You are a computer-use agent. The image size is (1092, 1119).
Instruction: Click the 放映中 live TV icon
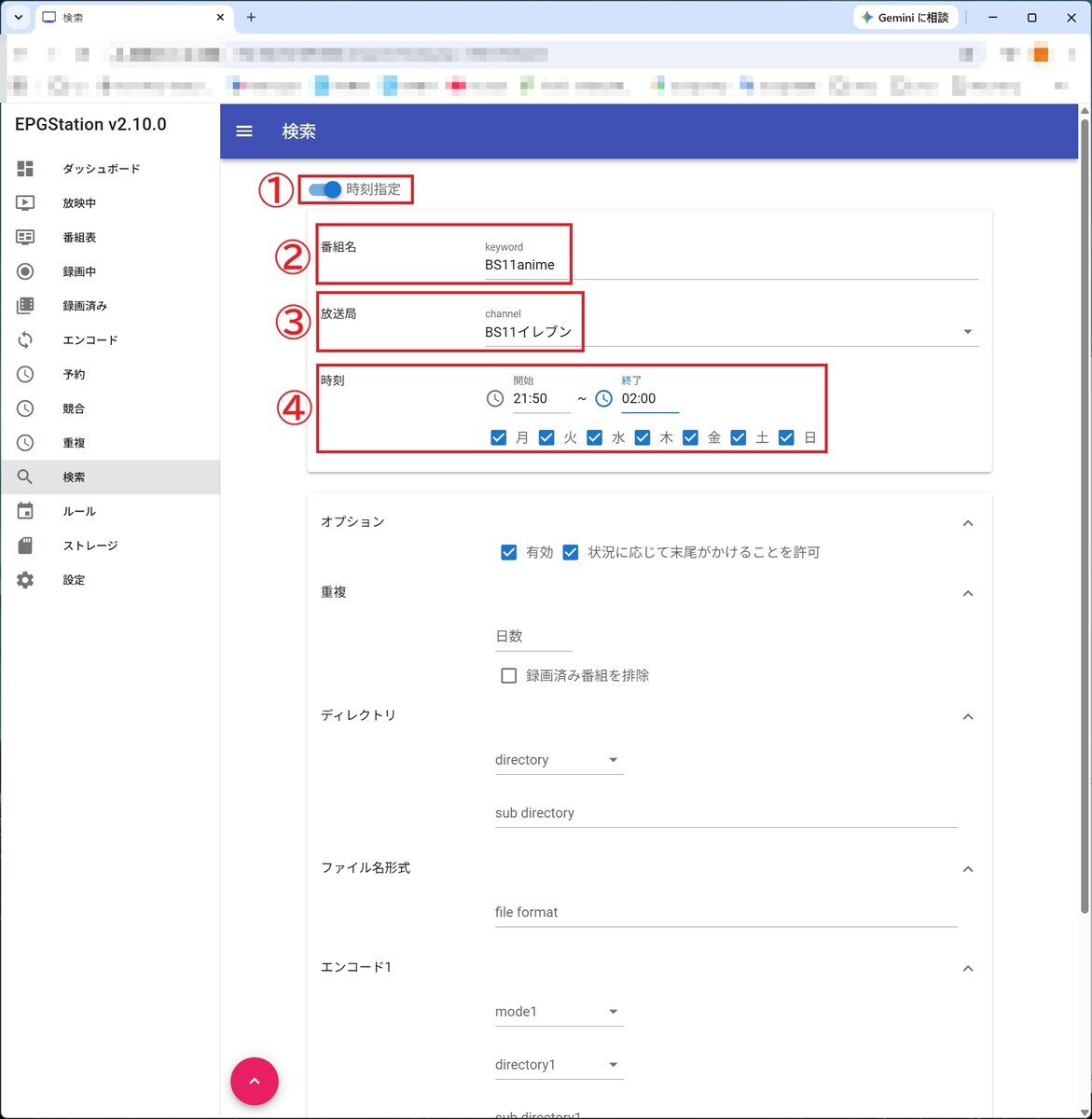pos(25,203)
